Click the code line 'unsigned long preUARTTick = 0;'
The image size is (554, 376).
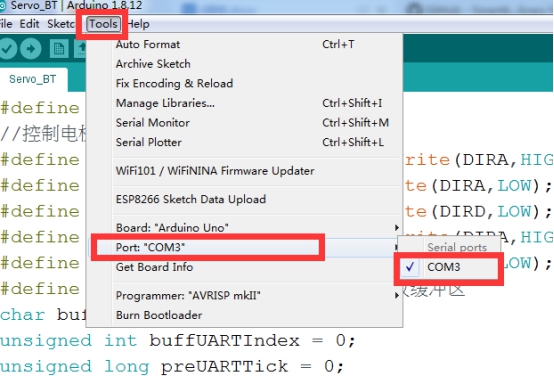tap(172, 366)
